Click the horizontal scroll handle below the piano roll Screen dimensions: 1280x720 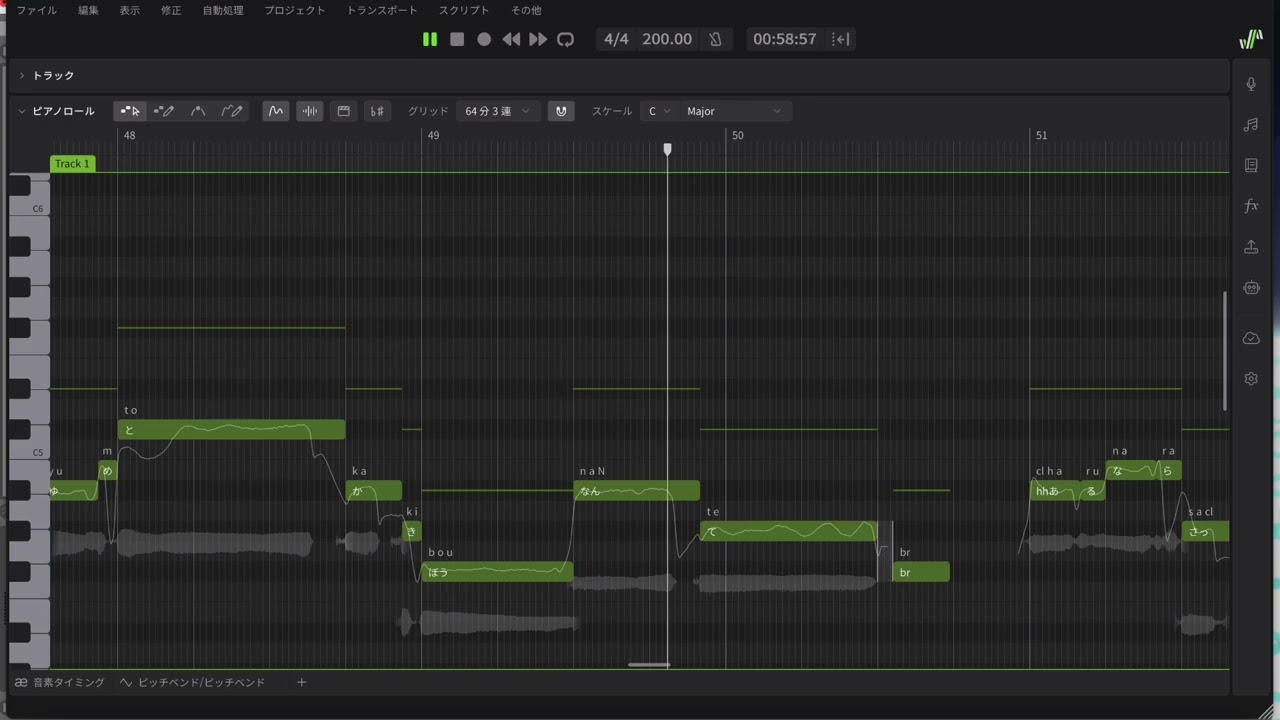[x=649, y=665]
